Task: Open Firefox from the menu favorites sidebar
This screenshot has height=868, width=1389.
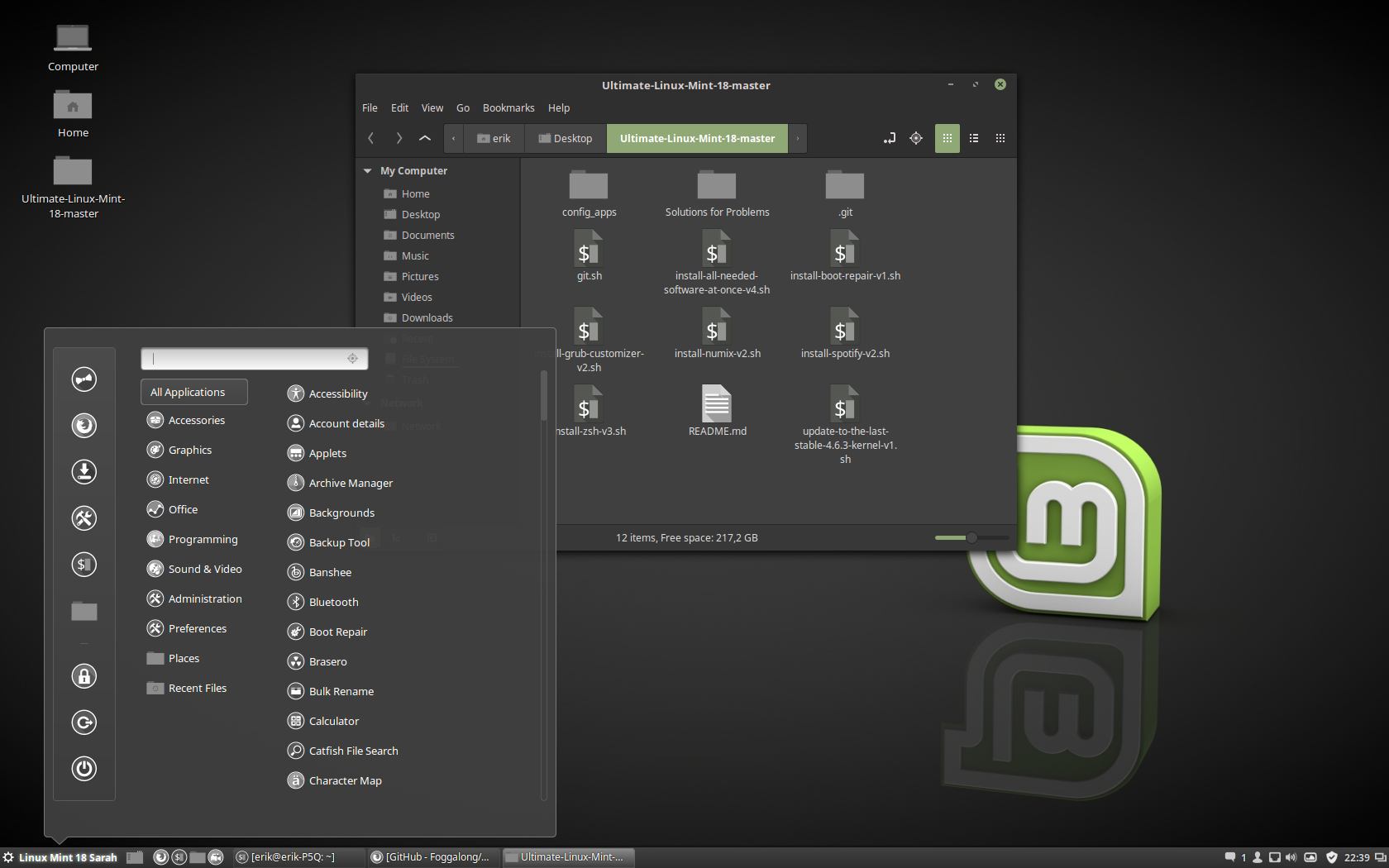Action: tap(84, 426)
